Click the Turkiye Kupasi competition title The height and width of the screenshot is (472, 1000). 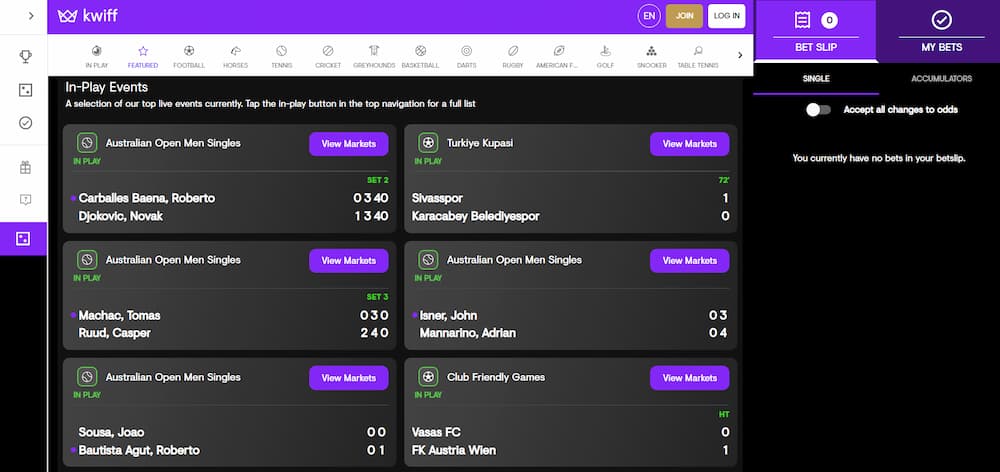480,143
